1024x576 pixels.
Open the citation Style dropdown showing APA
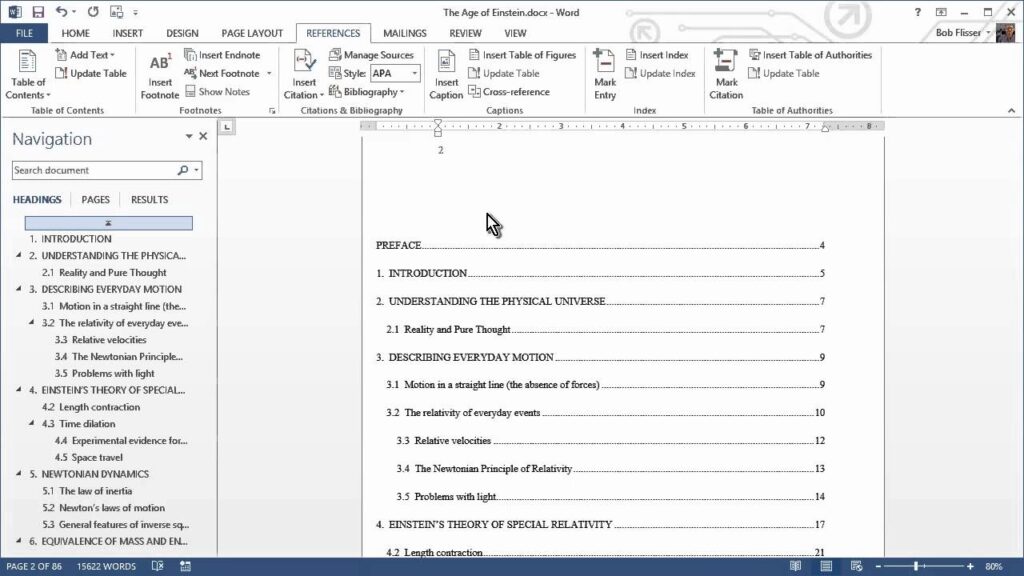(398, 72)
